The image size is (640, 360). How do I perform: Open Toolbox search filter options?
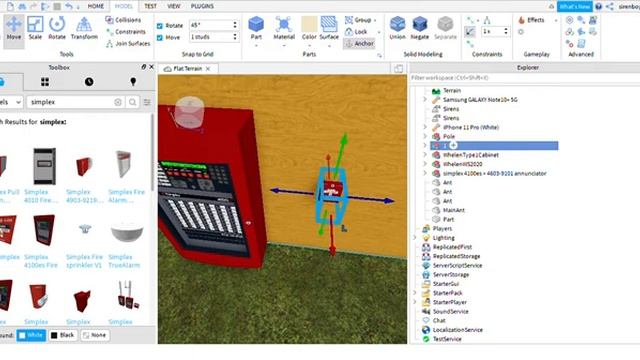pos(147,102)
